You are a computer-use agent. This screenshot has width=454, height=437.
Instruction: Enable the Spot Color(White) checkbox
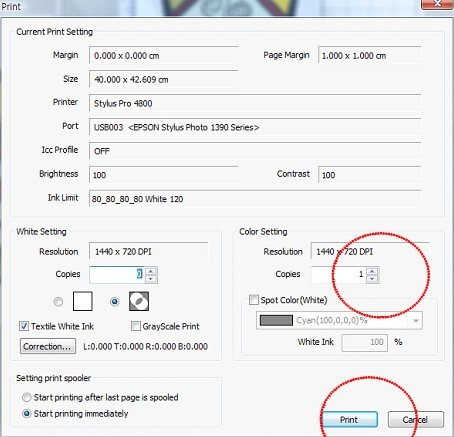(254, 300)
